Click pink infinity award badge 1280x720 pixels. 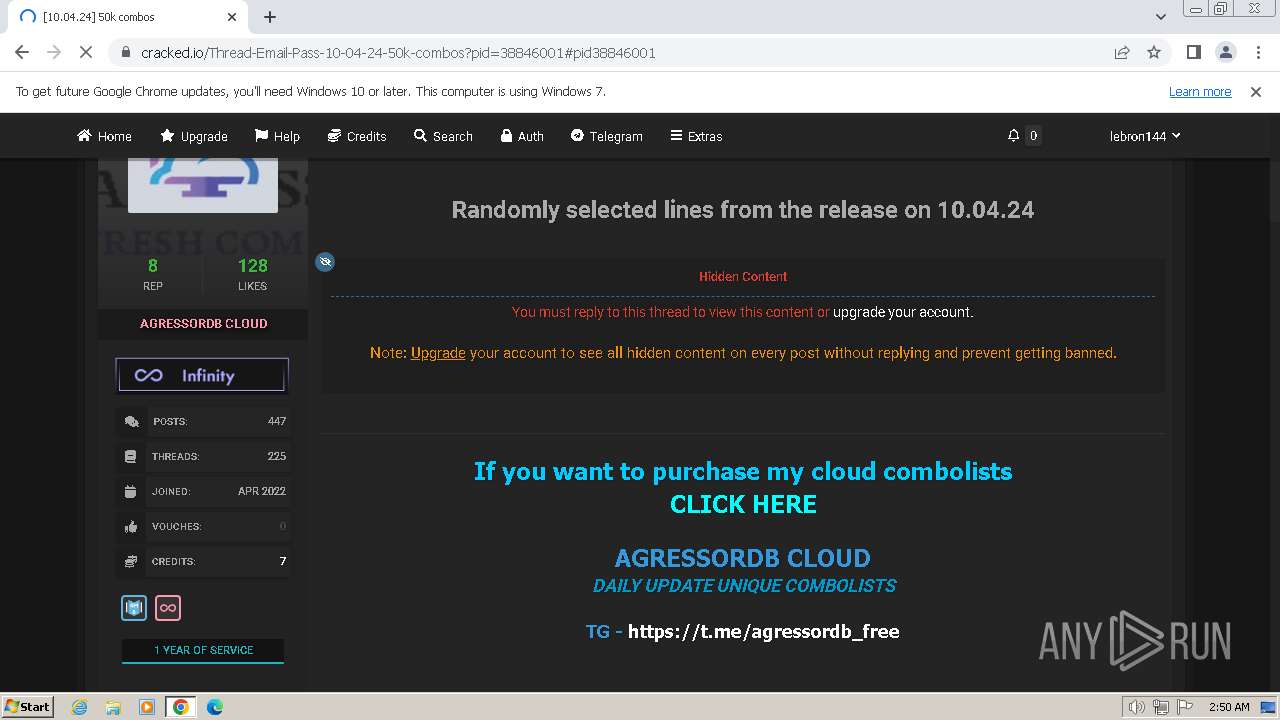[168, 607]
